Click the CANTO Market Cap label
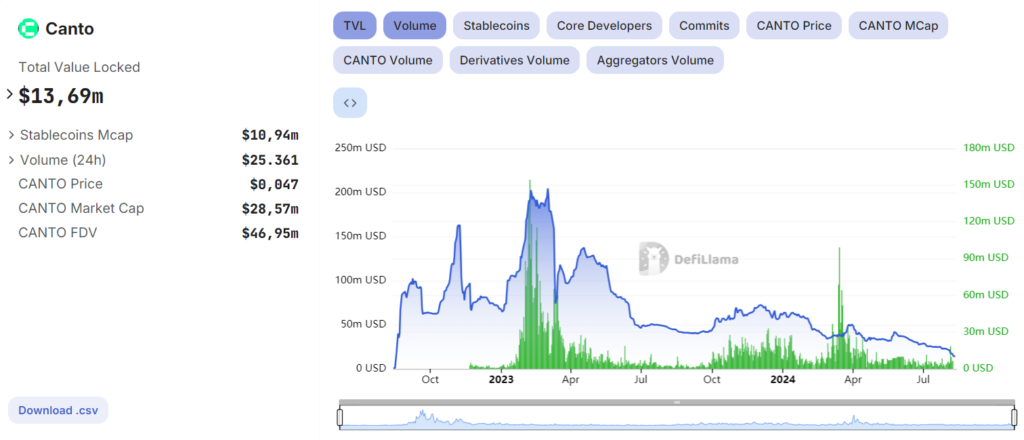Image resolution: width=1024 pixels, height=440 pixels. point(82,208)
